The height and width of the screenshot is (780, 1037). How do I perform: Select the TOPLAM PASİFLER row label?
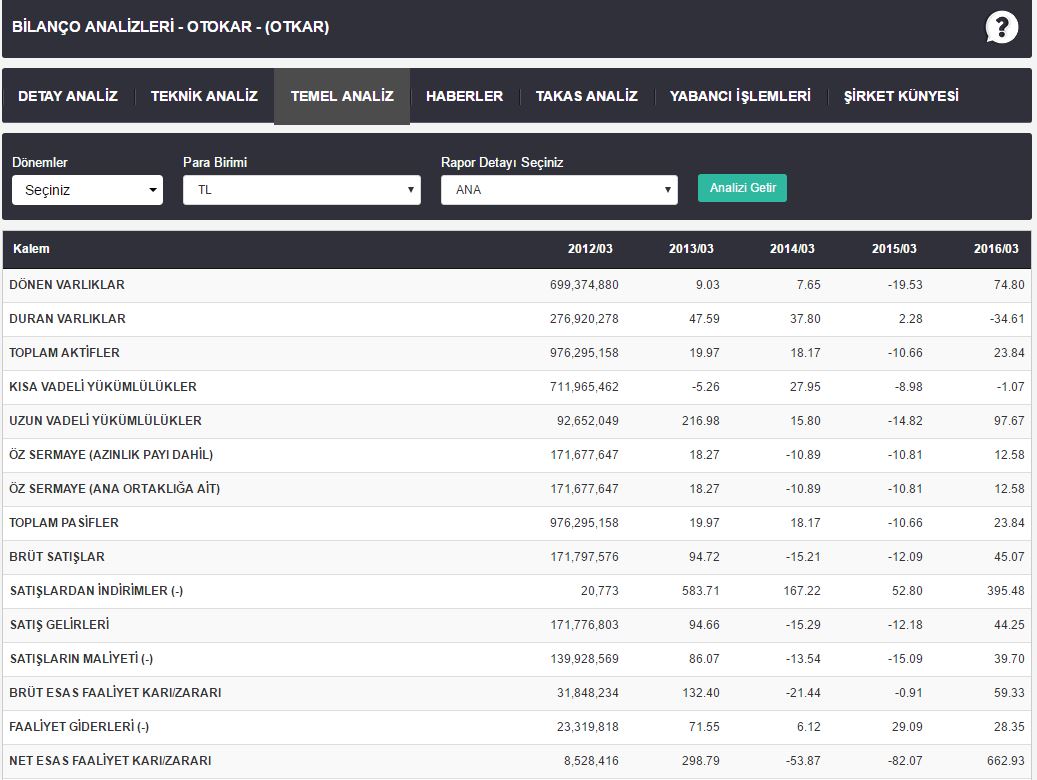coord(63,523)
